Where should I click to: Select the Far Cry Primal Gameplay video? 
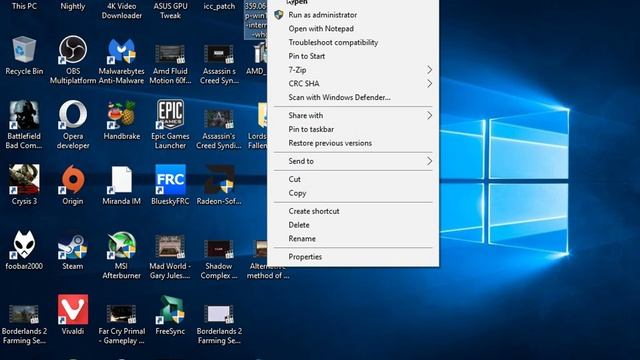pyautogui.click(x=121, y=313)
